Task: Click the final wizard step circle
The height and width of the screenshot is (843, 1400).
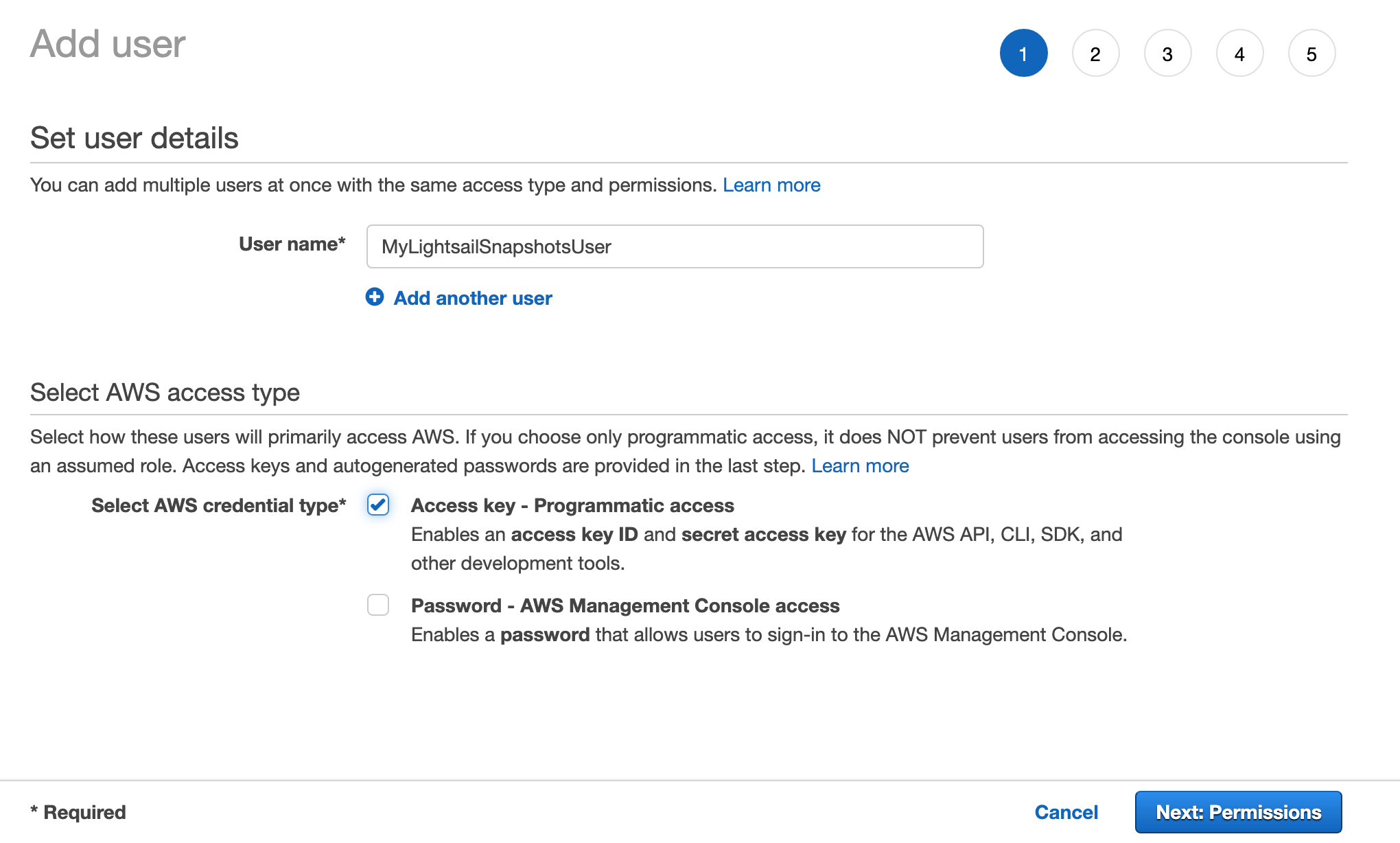Action: (1312, 53)
